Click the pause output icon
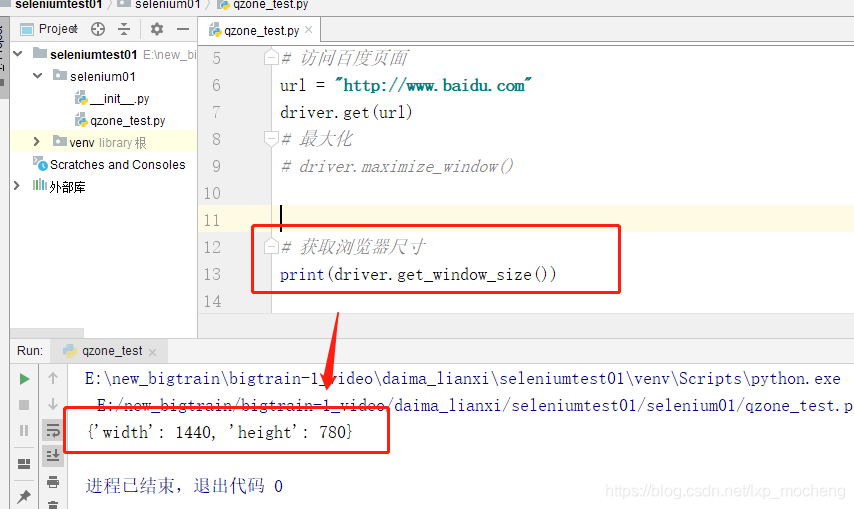 (24, 431)
